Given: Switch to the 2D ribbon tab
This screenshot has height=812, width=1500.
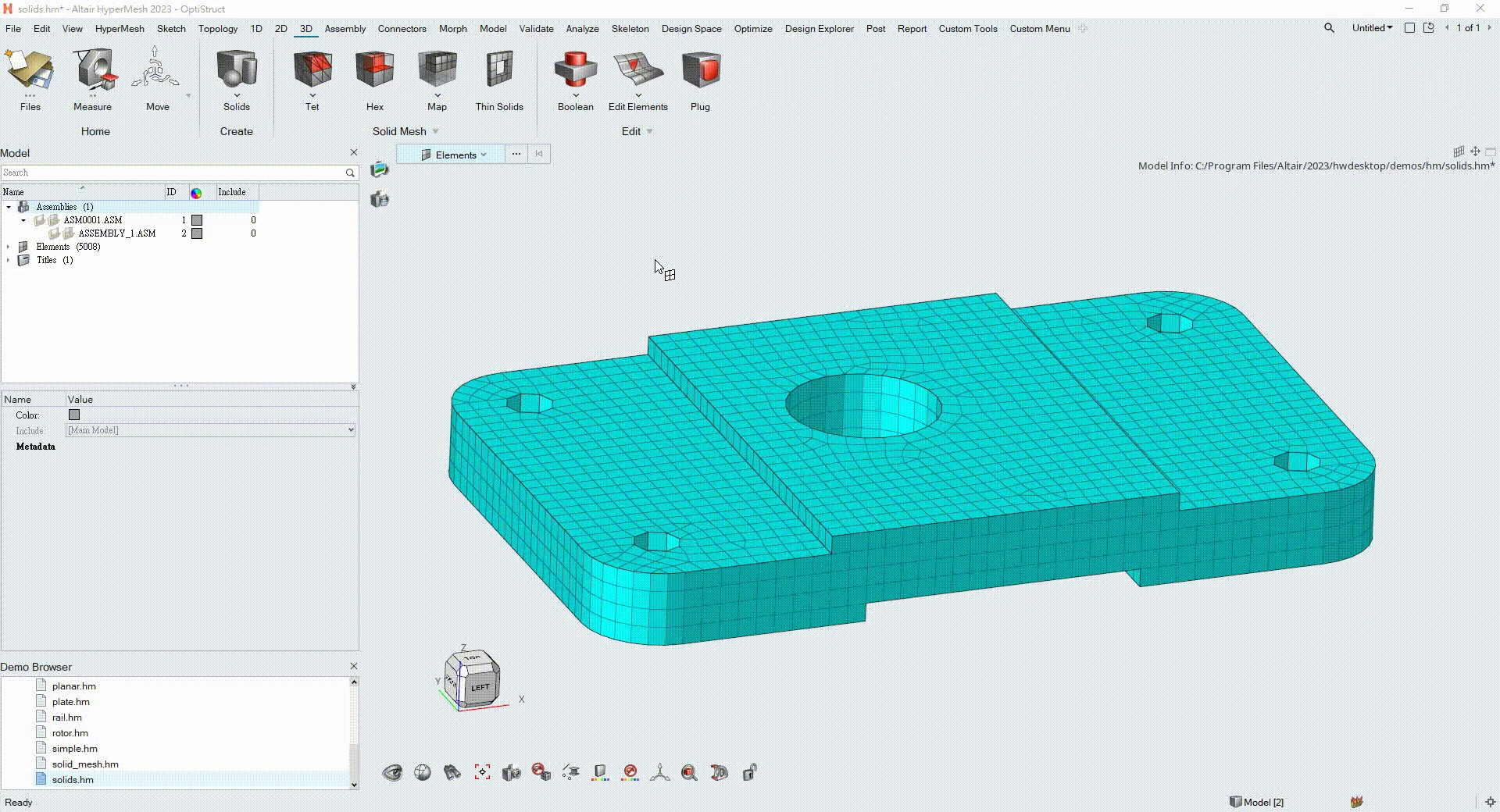Looking at the screenshot, I should [280, 29].
